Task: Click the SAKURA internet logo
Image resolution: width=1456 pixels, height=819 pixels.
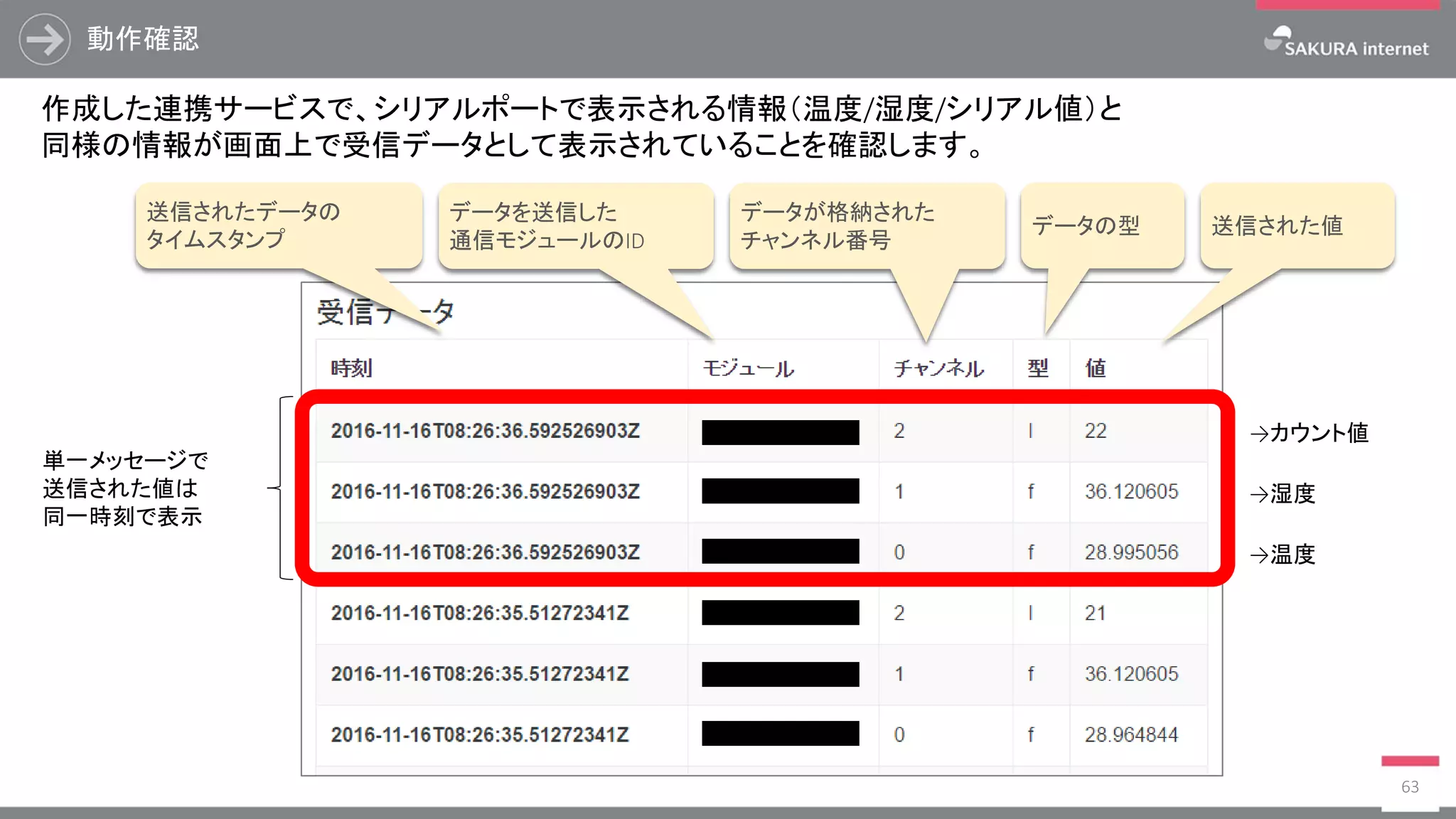Action: coord(1346,42)
